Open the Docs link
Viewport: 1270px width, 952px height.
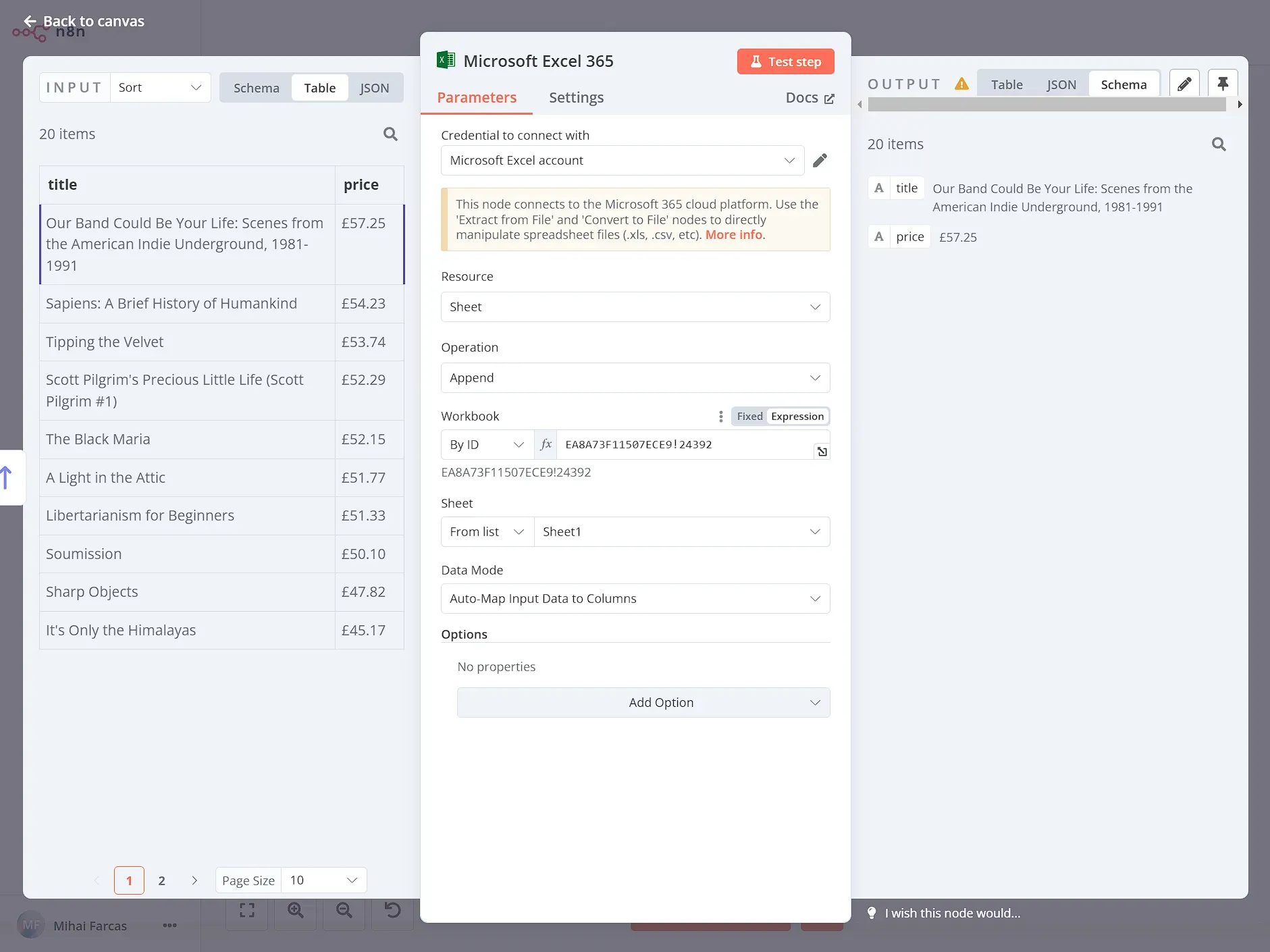pos(810,98)
